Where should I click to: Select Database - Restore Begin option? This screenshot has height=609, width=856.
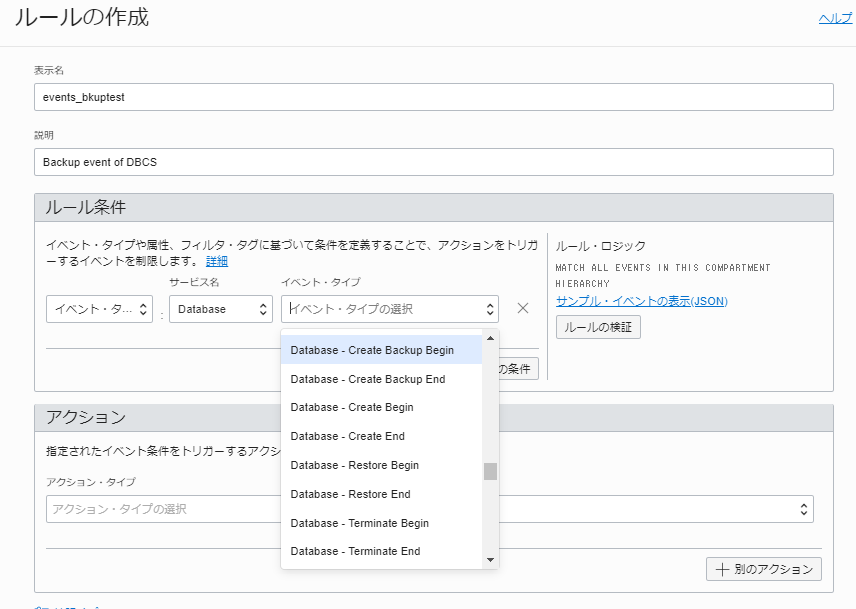click(x=382, y=465)
